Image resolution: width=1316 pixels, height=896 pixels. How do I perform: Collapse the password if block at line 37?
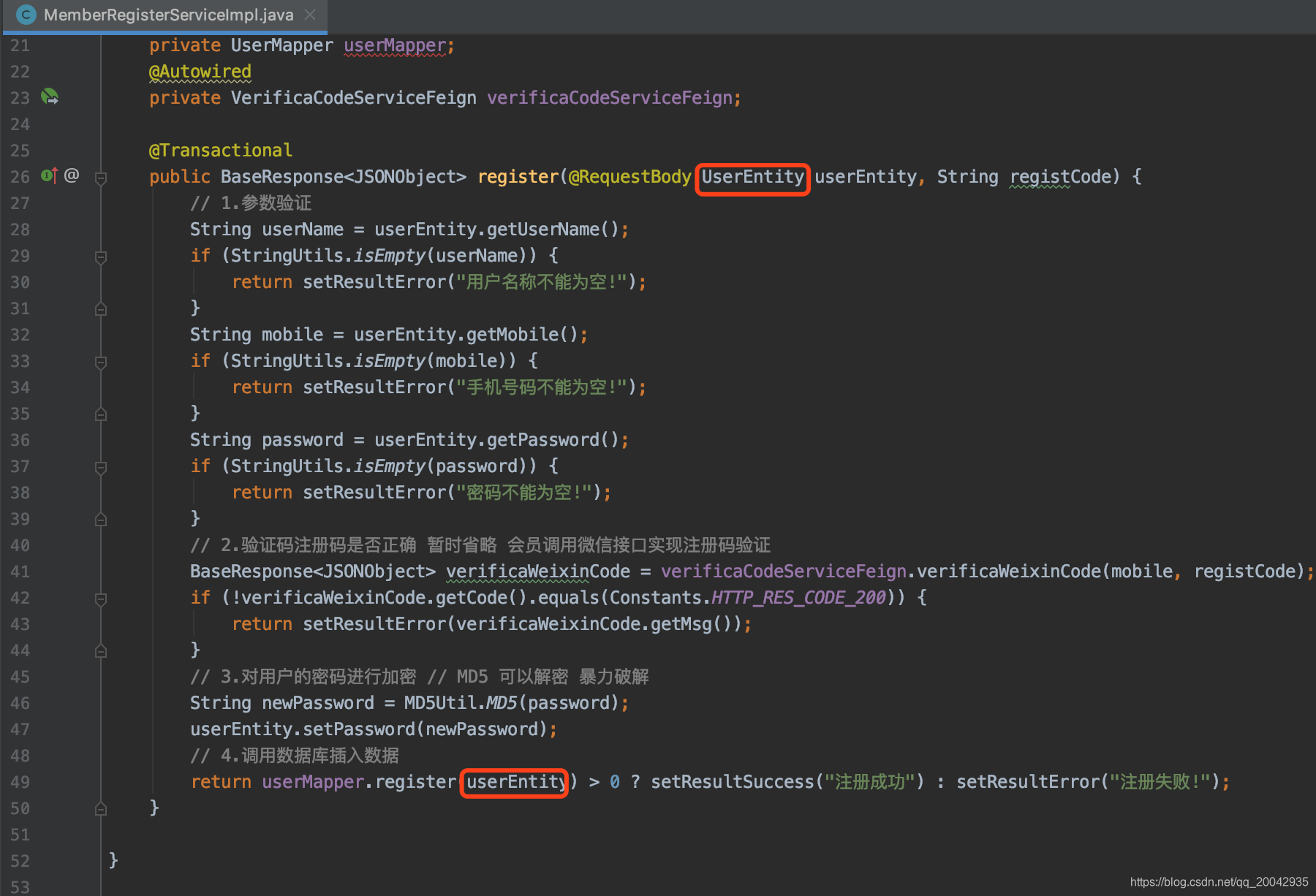[x=101, y=467]
